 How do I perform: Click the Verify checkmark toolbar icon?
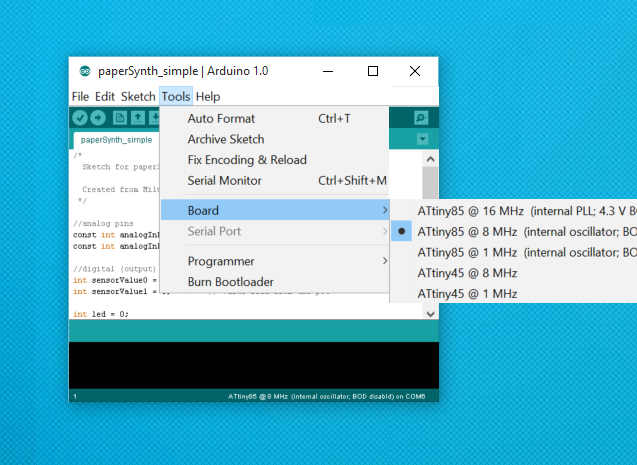[80, 118]
